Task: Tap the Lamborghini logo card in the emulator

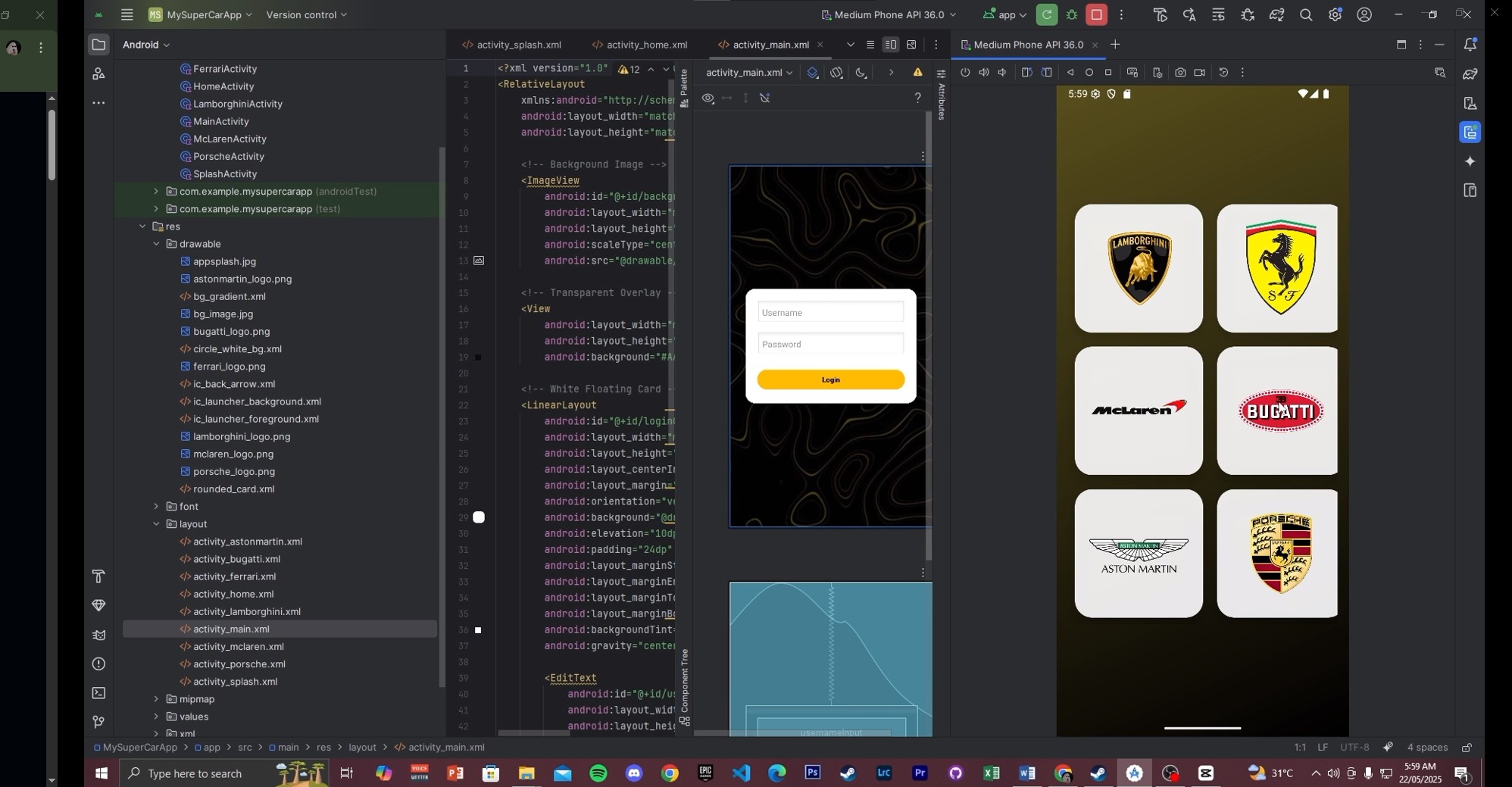Action: pos(1139,268)
